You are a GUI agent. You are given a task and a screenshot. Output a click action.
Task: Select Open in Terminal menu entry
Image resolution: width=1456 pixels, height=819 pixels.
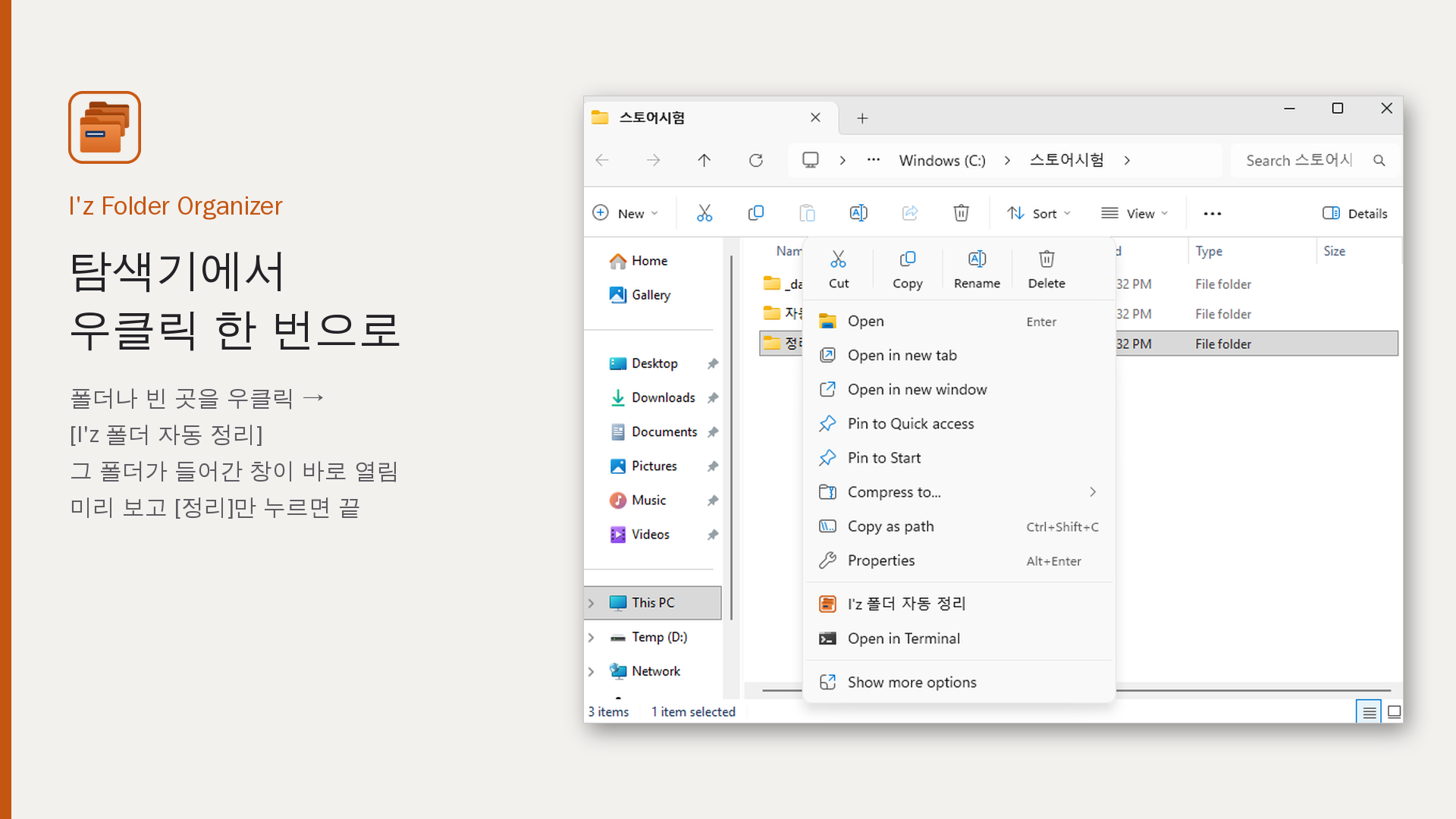coord(959,639)
